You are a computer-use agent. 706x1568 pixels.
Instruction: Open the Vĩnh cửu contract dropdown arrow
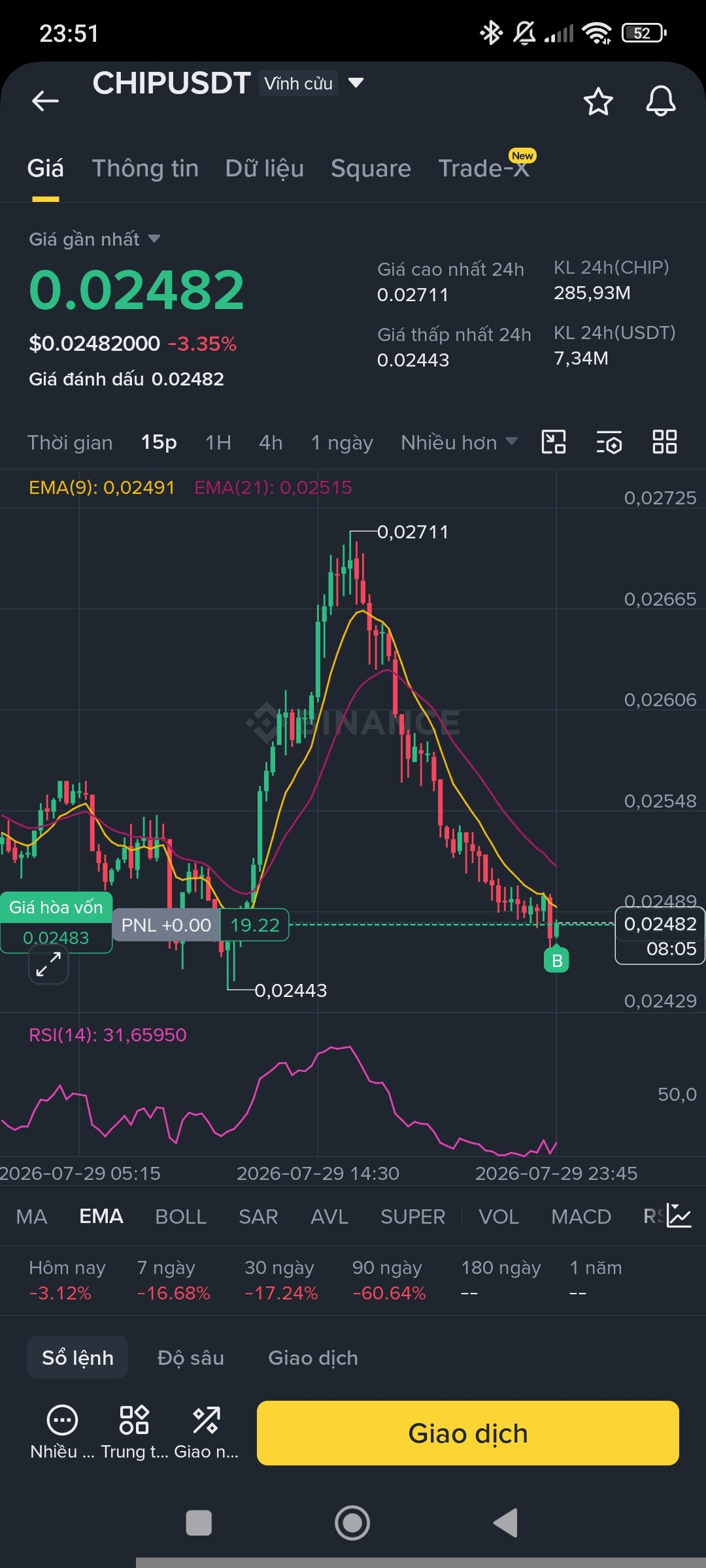356,83
